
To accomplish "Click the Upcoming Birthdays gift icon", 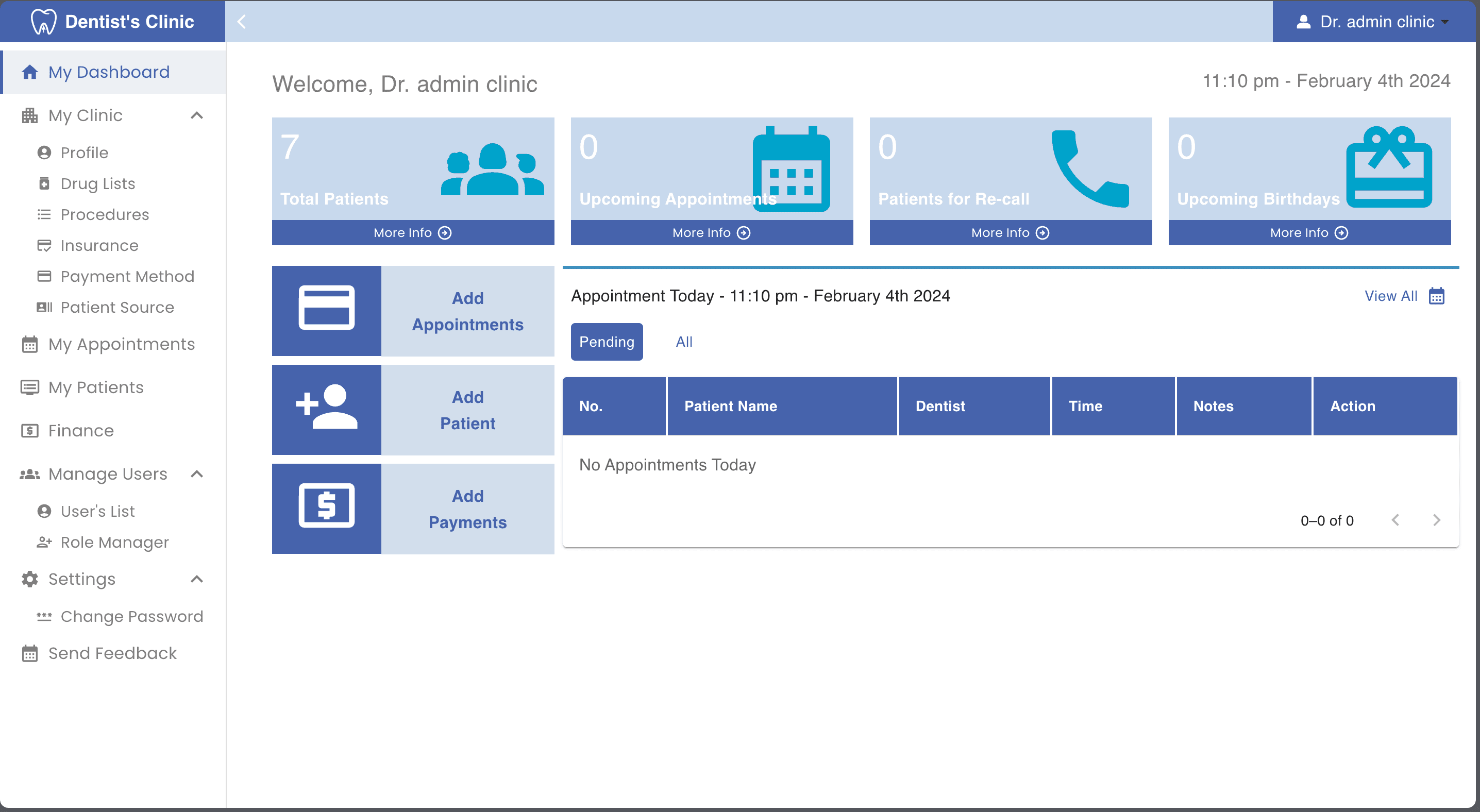I will pos(1389,167).
